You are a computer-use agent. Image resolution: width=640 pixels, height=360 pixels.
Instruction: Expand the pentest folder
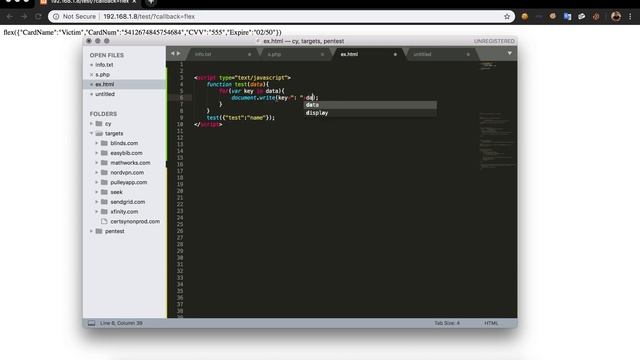click(x=91, y=231)
